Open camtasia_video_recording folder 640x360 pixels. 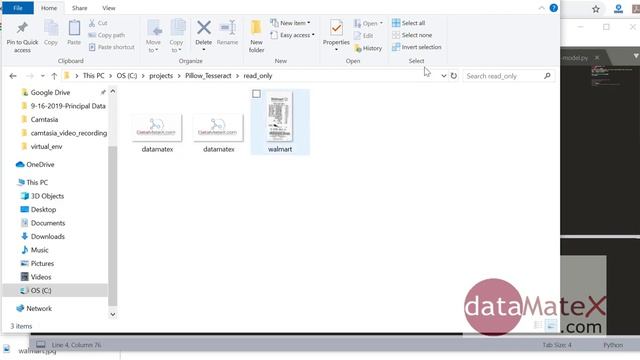pyautogui.click(x=69, y=133)
